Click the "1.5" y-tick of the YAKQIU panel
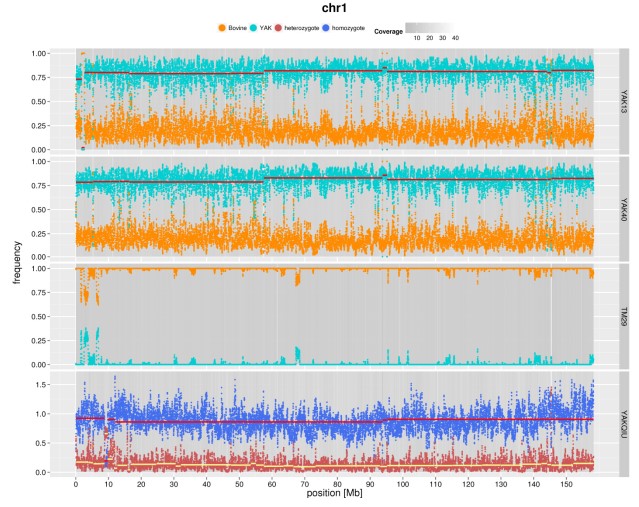This screenshot has height=507, width=639. pyautogui.click(x=41, y=385)
